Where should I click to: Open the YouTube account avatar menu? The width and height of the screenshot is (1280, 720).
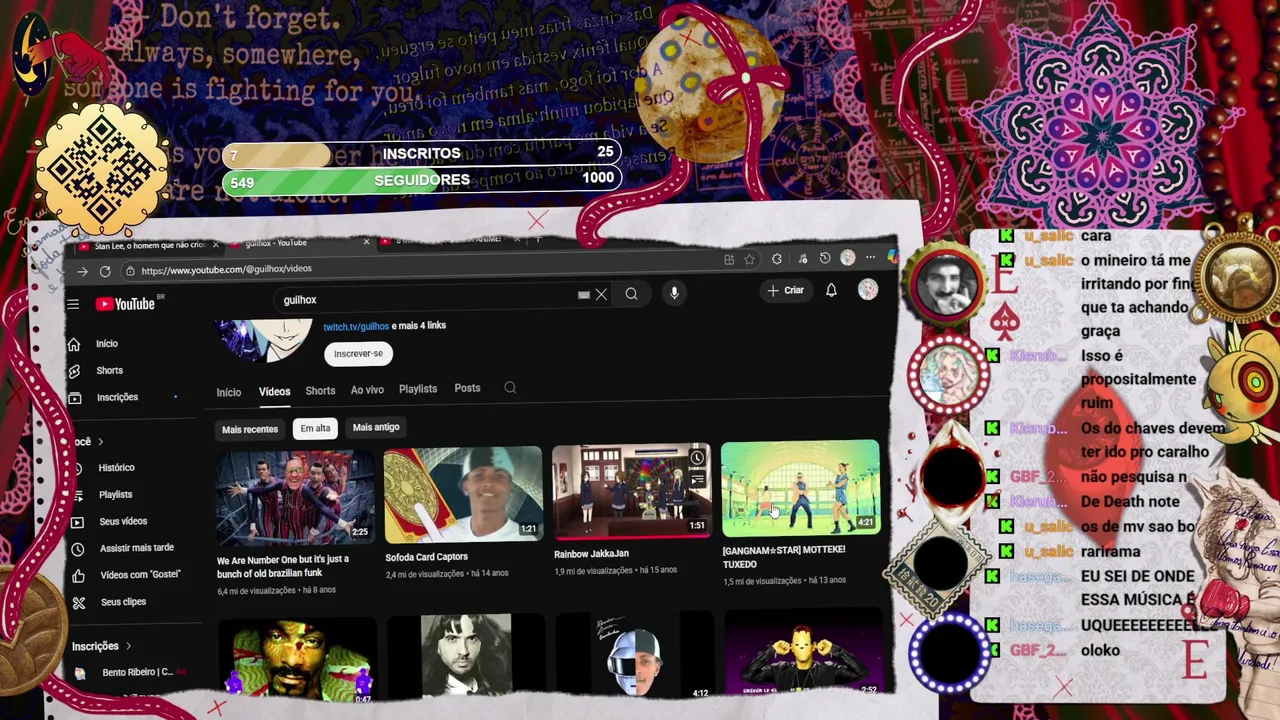[868, 289]
